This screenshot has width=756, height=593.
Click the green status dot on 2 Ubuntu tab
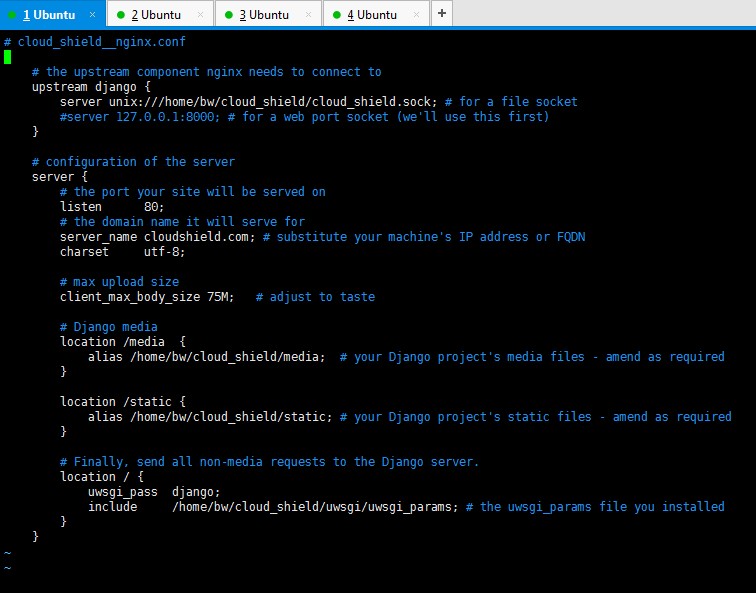pos(121,15)
